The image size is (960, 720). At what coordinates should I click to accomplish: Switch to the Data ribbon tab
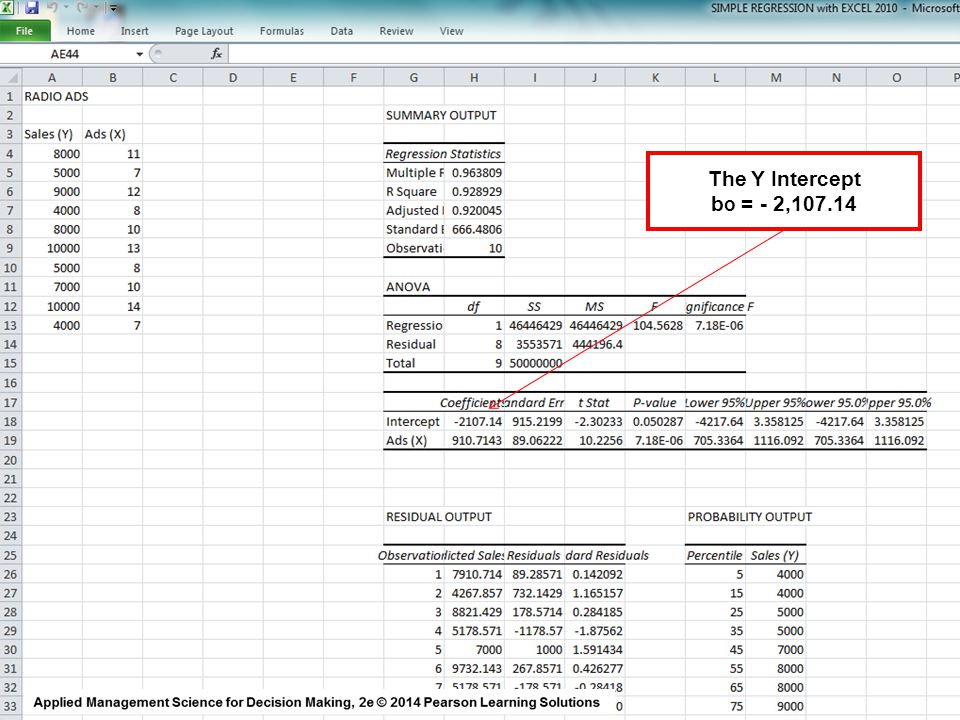click(x=342, y=31)
